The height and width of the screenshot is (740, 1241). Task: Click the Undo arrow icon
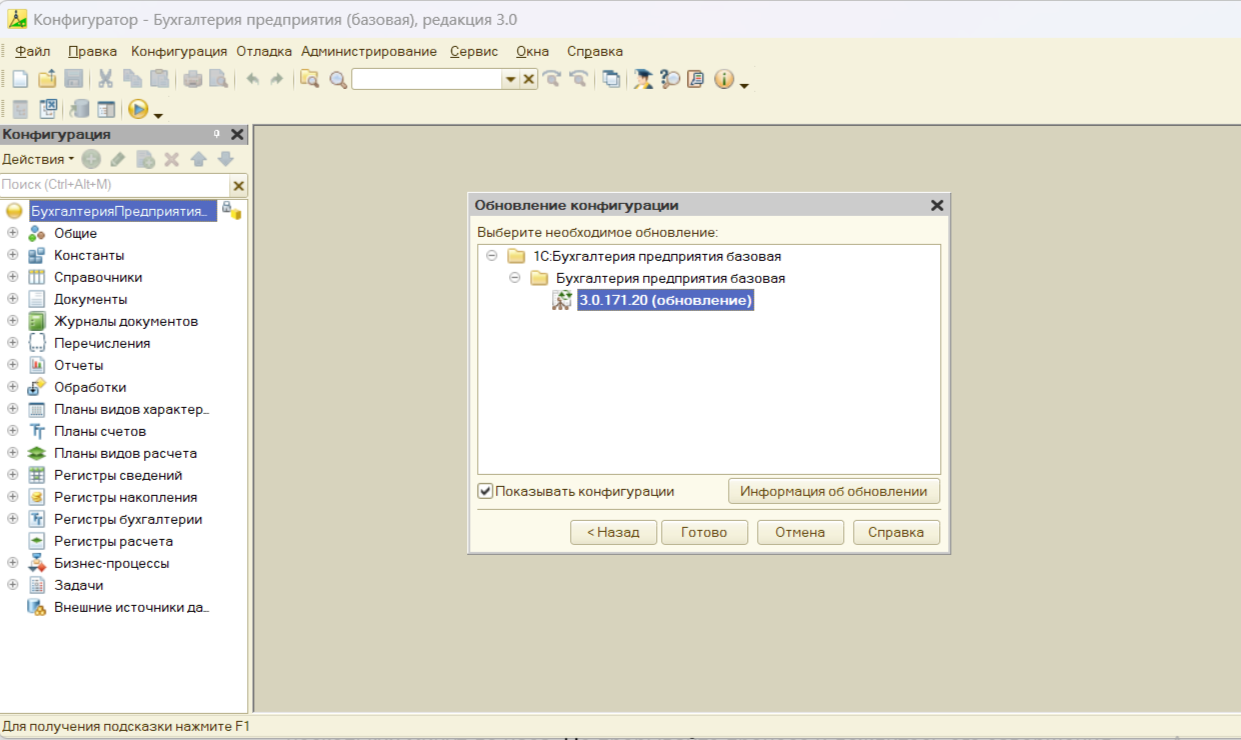[252, 79]
